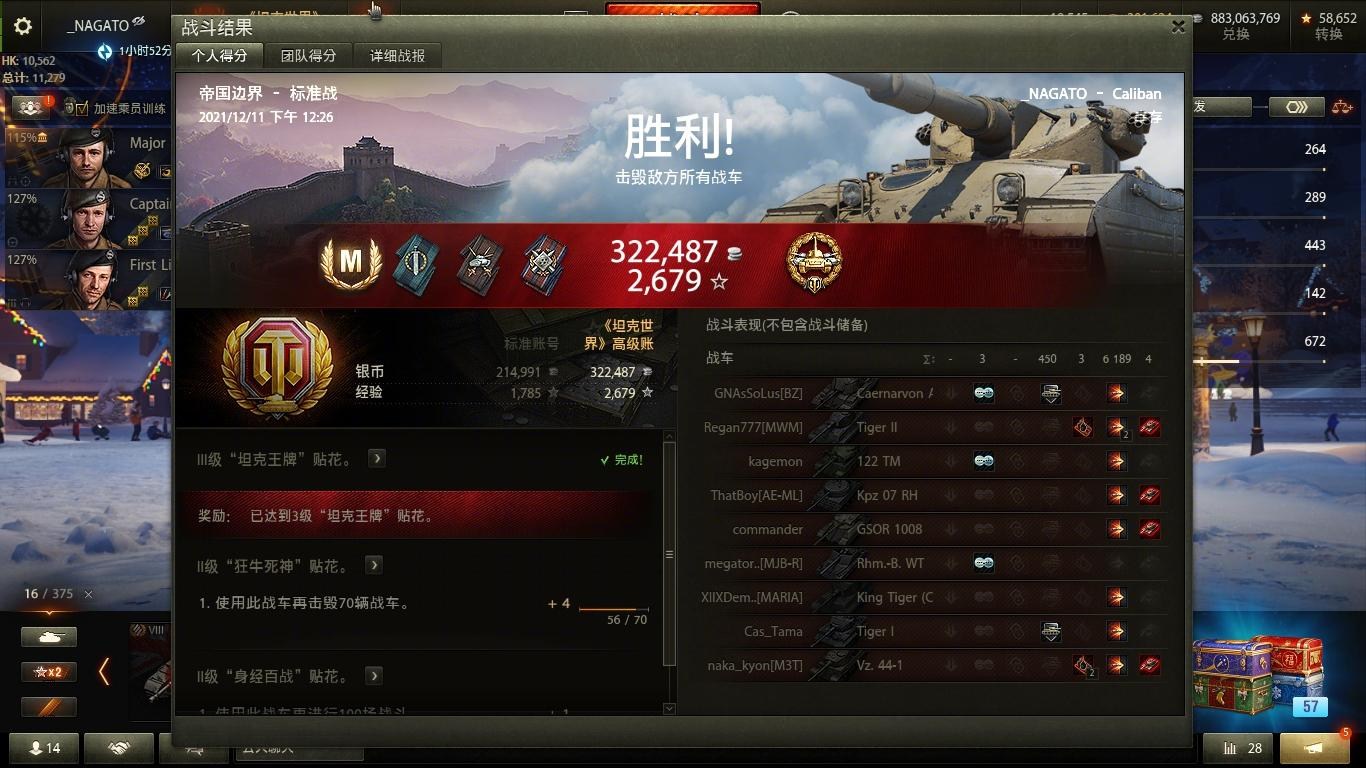Viewport: 1366px width, 768px height.
Task: Open the notifications megaphone icon
Action: click(x=1315, y=748)
